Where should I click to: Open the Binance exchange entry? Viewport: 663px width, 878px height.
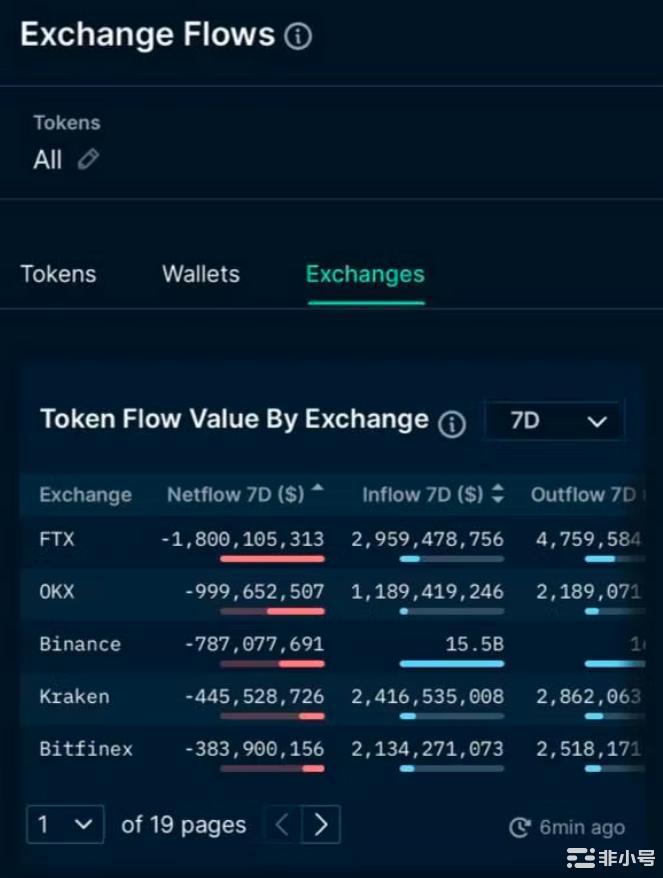pyautogui.click(x=79, y=644)
